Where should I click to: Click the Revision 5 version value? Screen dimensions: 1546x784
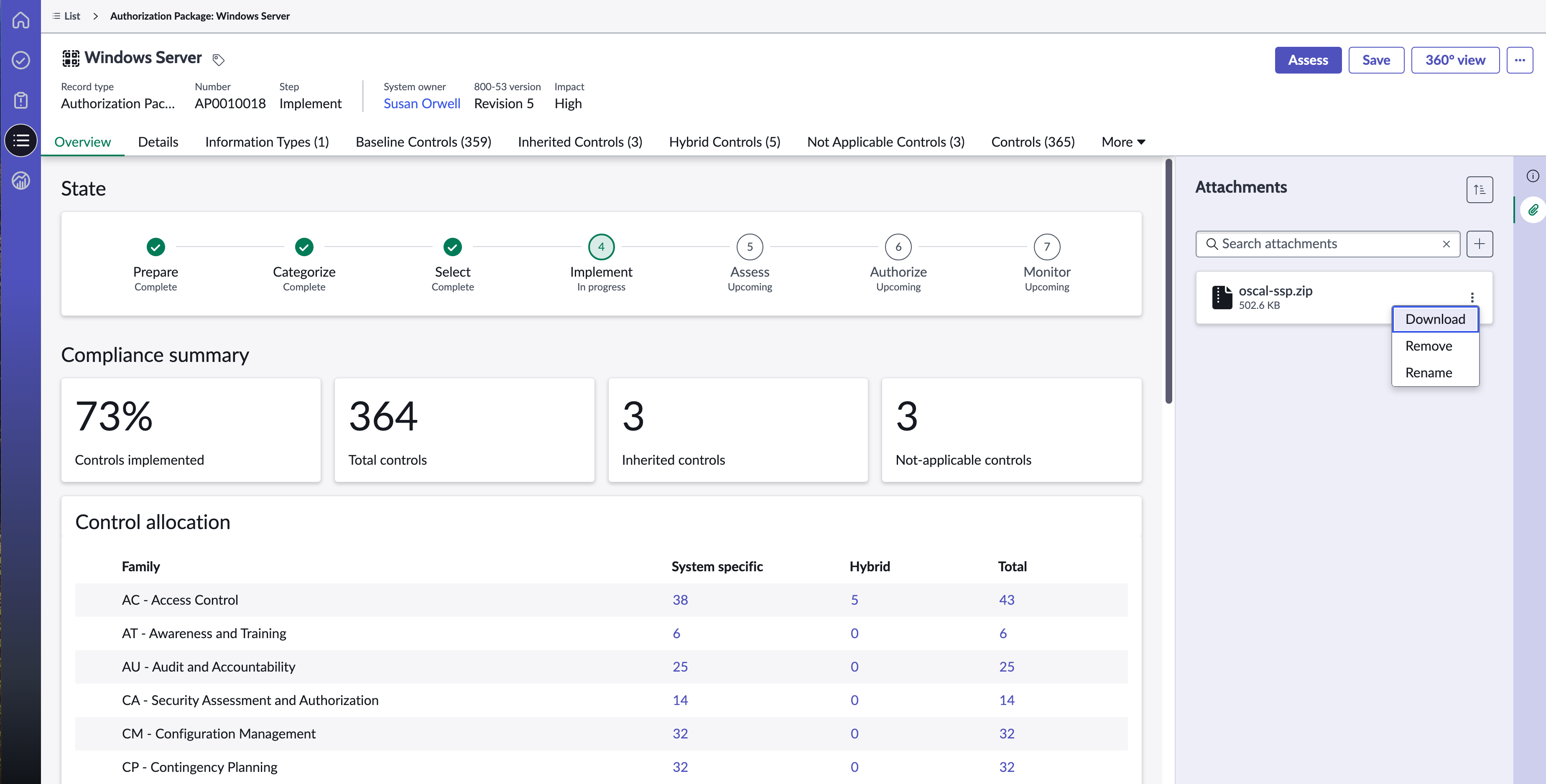click(x=503, y=103)
